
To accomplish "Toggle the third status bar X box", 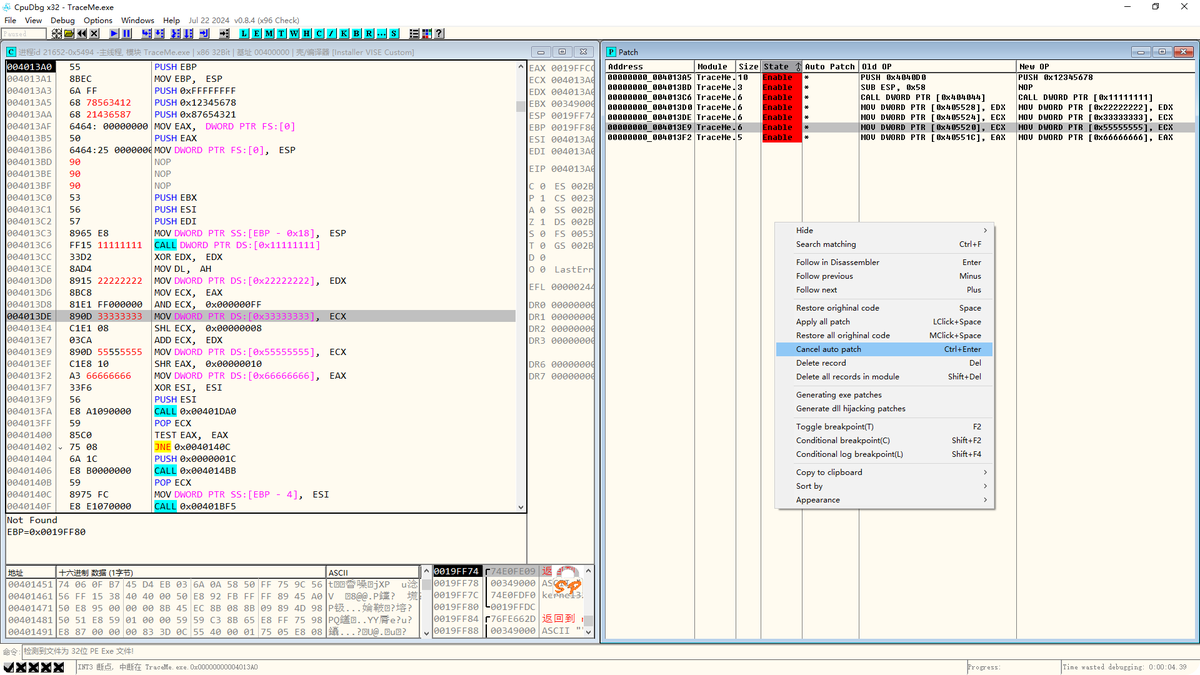I will tap(32, 666).
